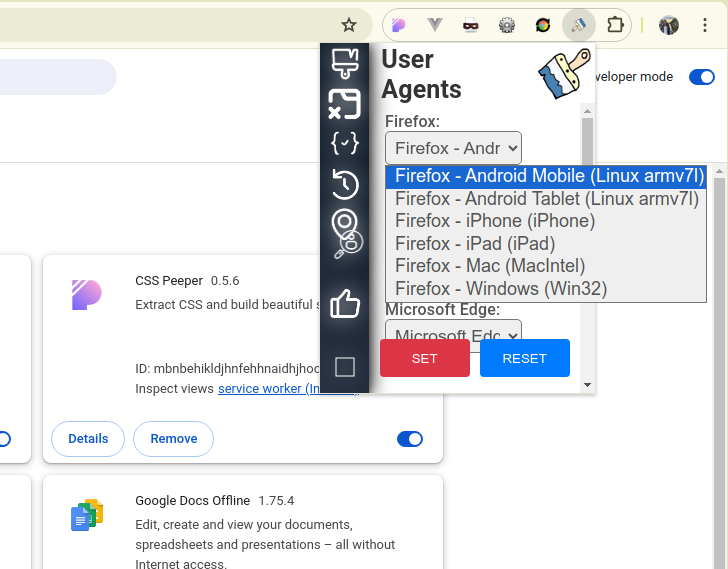
Task: Click the popup scrollbar down arrow
Action: tap(587, 385)
